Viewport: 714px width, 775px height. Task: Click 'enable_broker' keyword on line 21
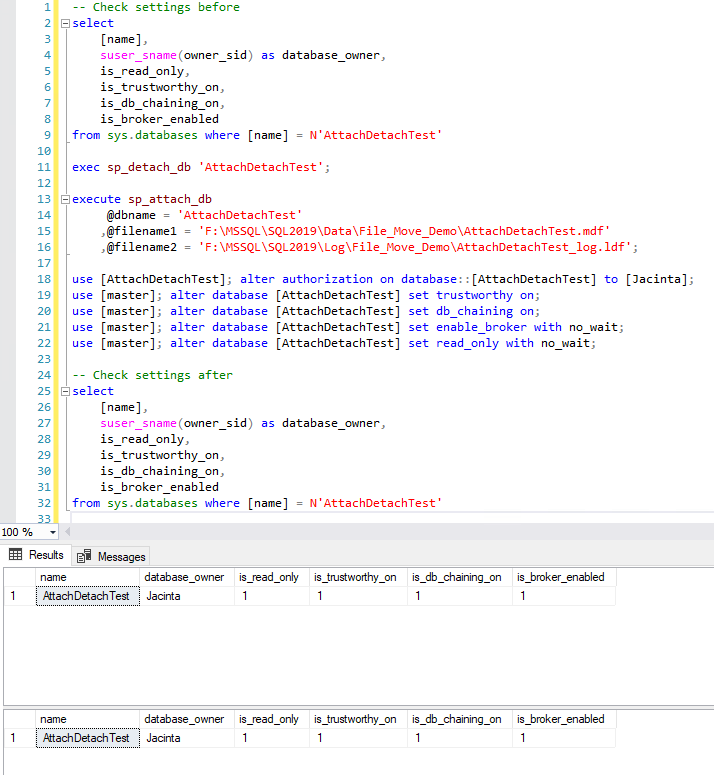click(481, 327)
